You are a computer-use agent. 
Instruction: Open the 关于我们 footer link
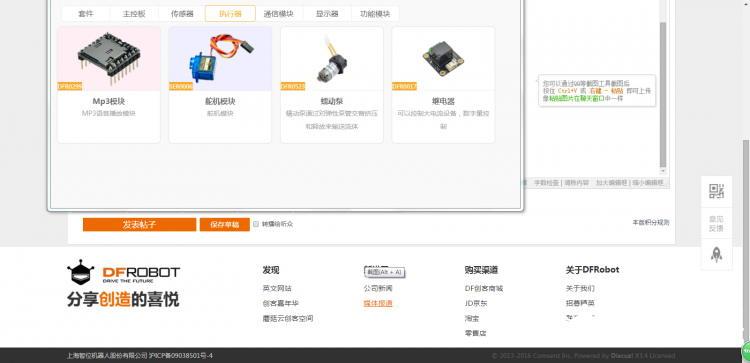[580, 288]
